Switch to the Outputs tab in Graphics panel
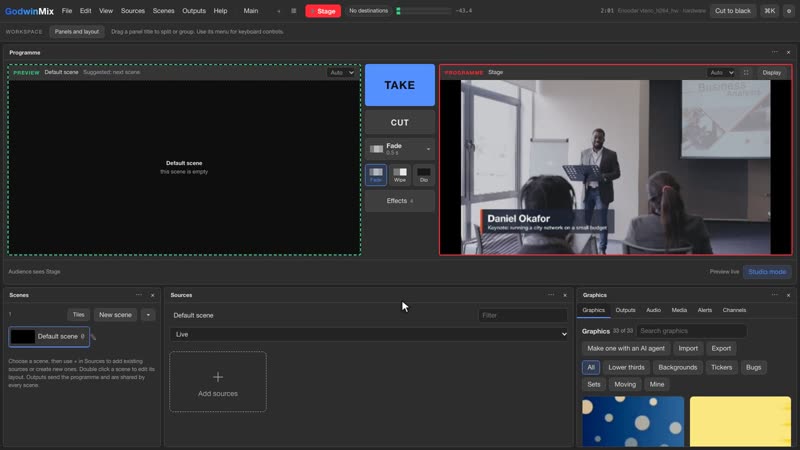Image resolution: width=800 pixels, height=450 pixels. [x=625, y=310]
